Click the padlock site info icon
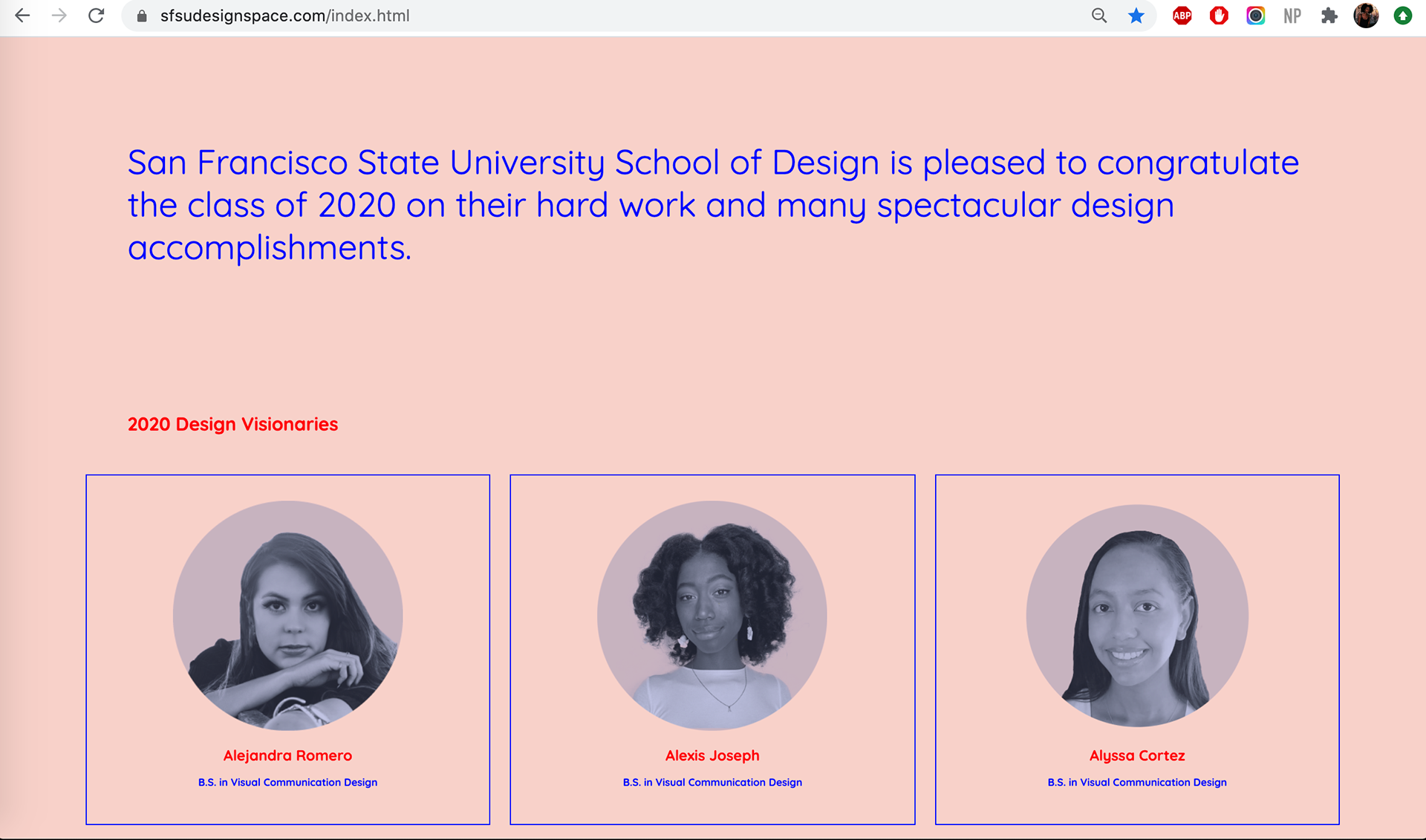1426x840 pixels. pyautogui.click(x=142, y=16)
